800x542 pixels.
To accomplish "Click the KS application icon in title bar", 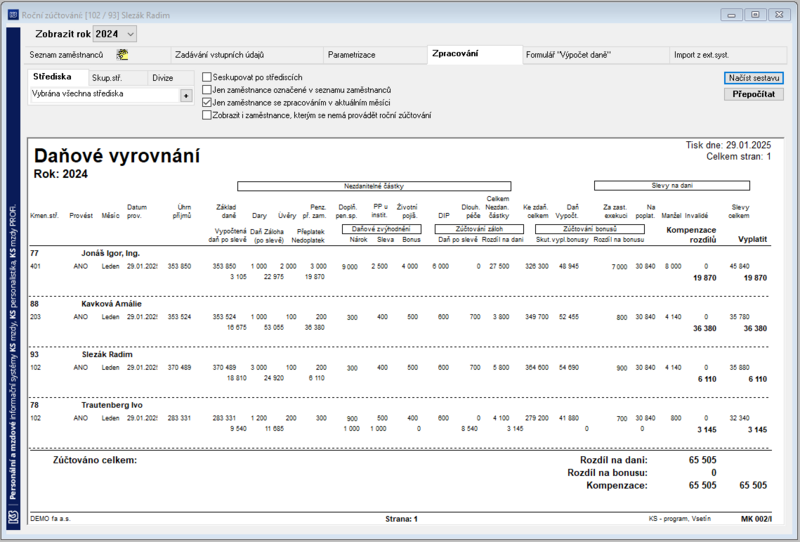I will 13,15.
